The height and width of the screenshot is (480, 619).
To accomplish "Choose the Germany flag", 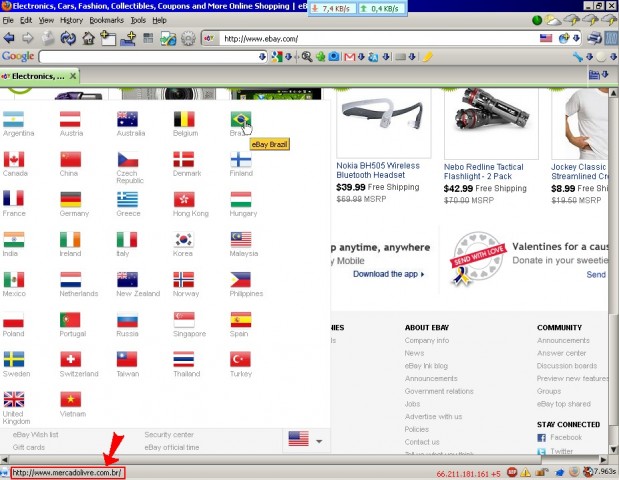I will 70,199.
